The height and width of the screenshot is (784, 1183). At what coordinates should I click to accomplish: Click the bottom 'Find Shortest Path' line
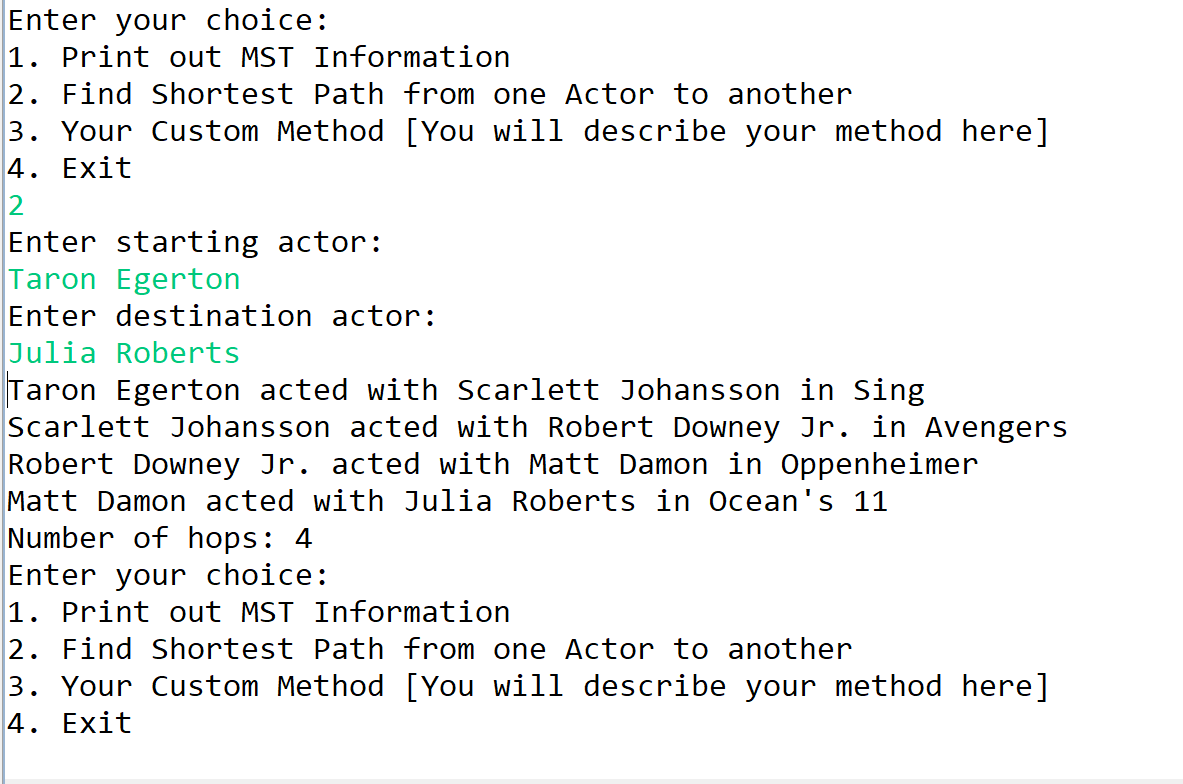(430, 649)
